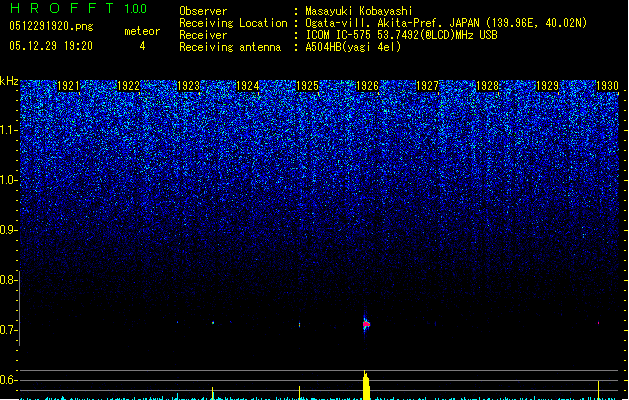Click the 1928 time marker
Screen dimensions: 629x400
pos(487,85)
